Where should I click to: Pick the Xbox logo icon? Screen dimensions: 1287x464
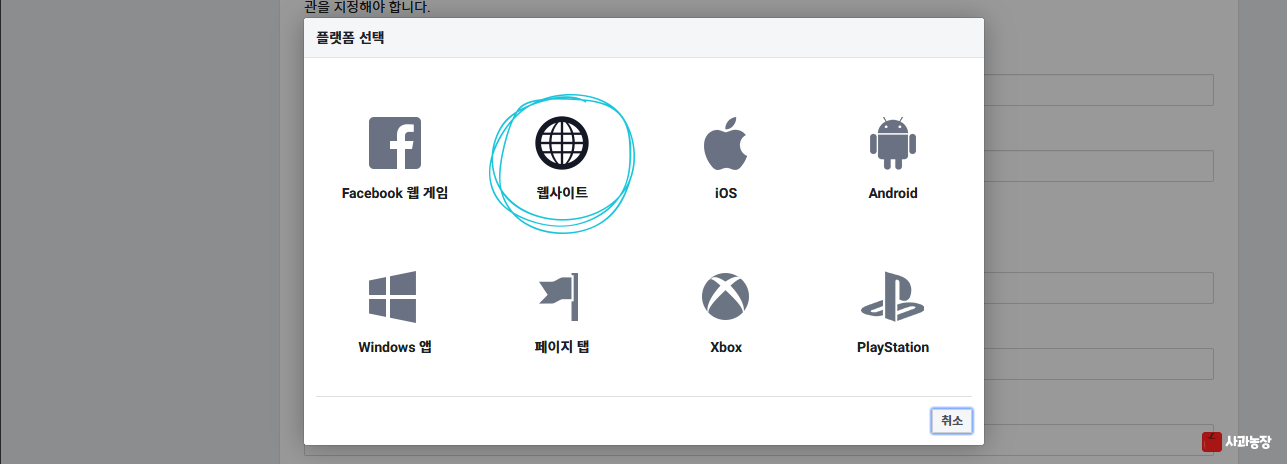point(725,297)
